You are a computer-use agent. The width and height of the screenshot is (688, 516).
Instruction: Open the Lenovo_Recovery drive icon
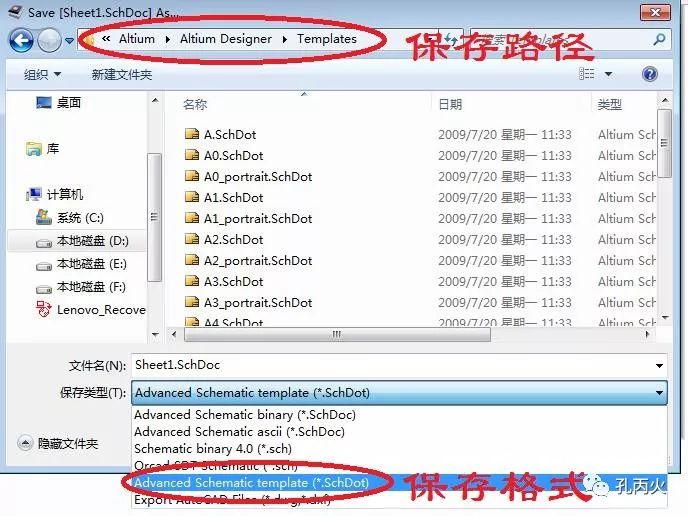tap(43, 309)
